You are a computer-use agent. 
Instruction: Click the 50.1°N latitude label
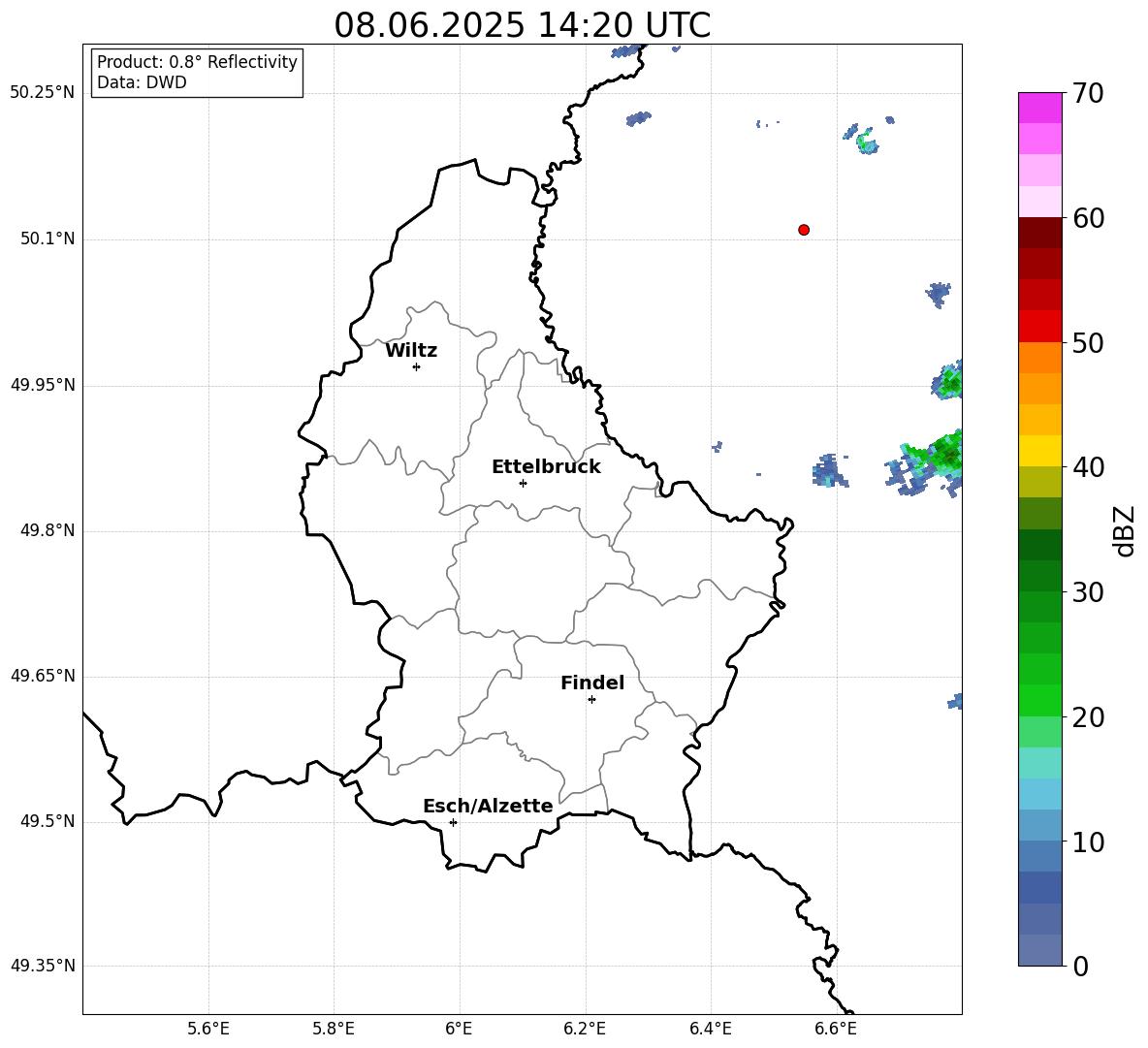[x=48, y=239]
